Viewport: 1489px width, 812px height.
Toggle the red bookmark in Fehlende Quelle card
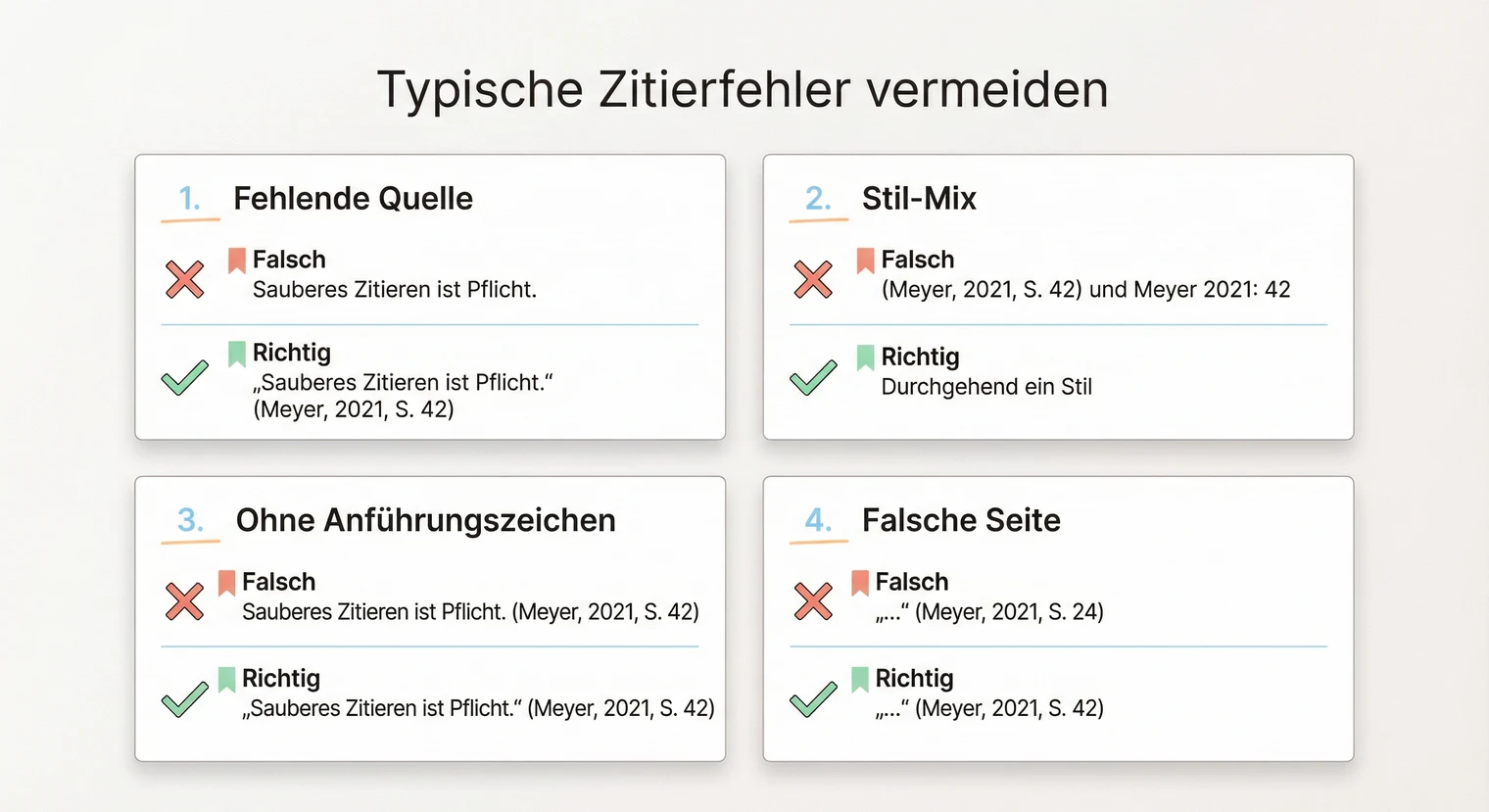click(236, 260)
